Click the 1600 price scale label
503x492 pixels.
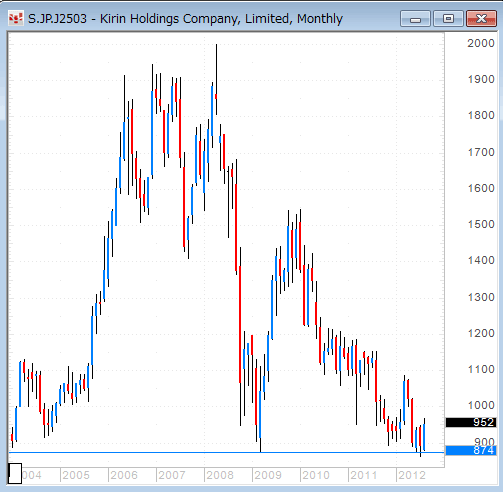[481, 188]
